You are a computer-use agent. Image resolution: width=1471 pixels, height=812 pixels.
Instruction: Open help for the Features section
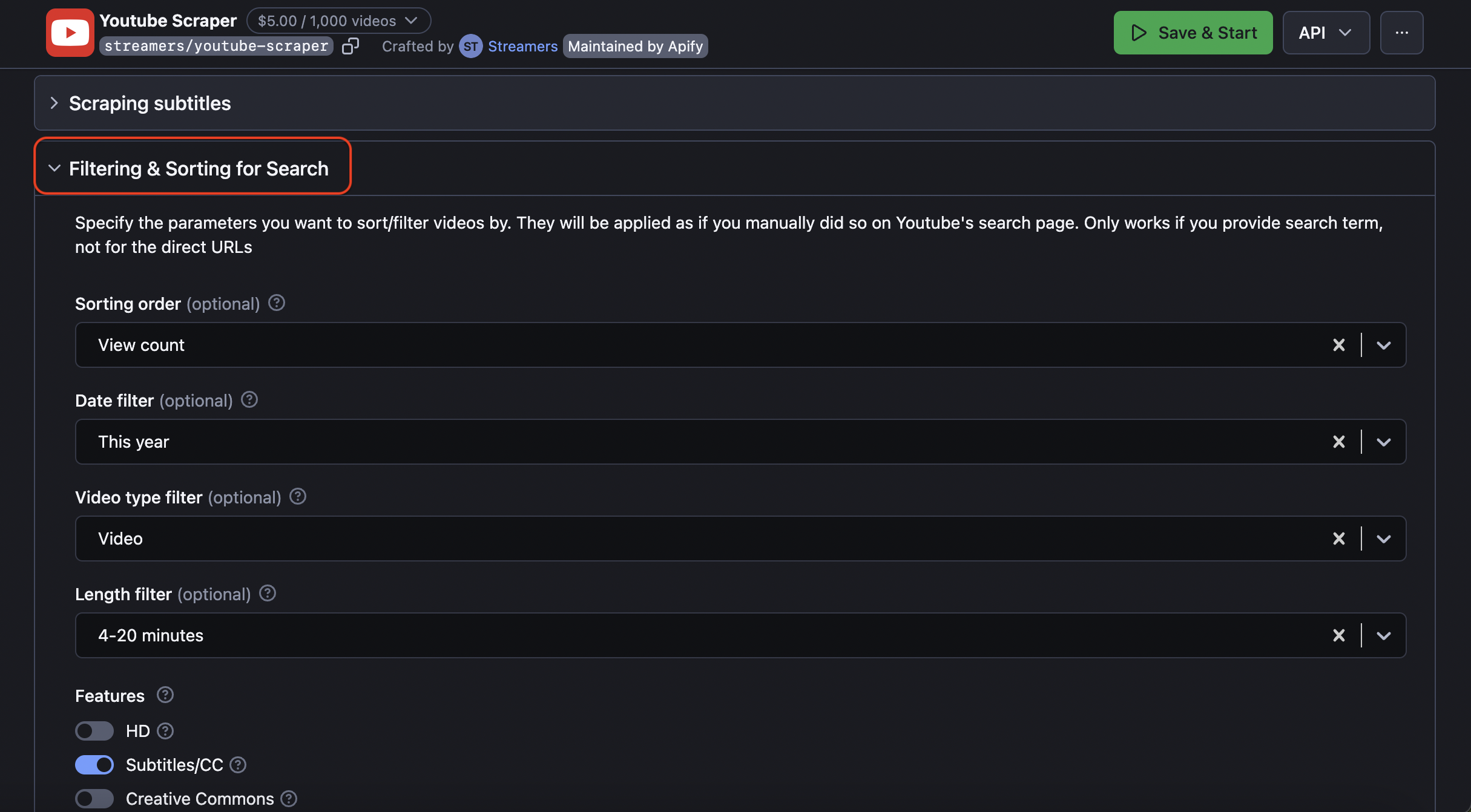[x=165, y=695]
